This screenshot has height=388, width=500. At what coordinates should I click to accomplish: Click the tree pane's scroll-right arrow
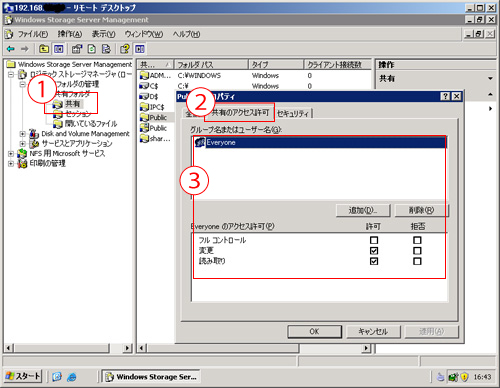coord(127,348)
